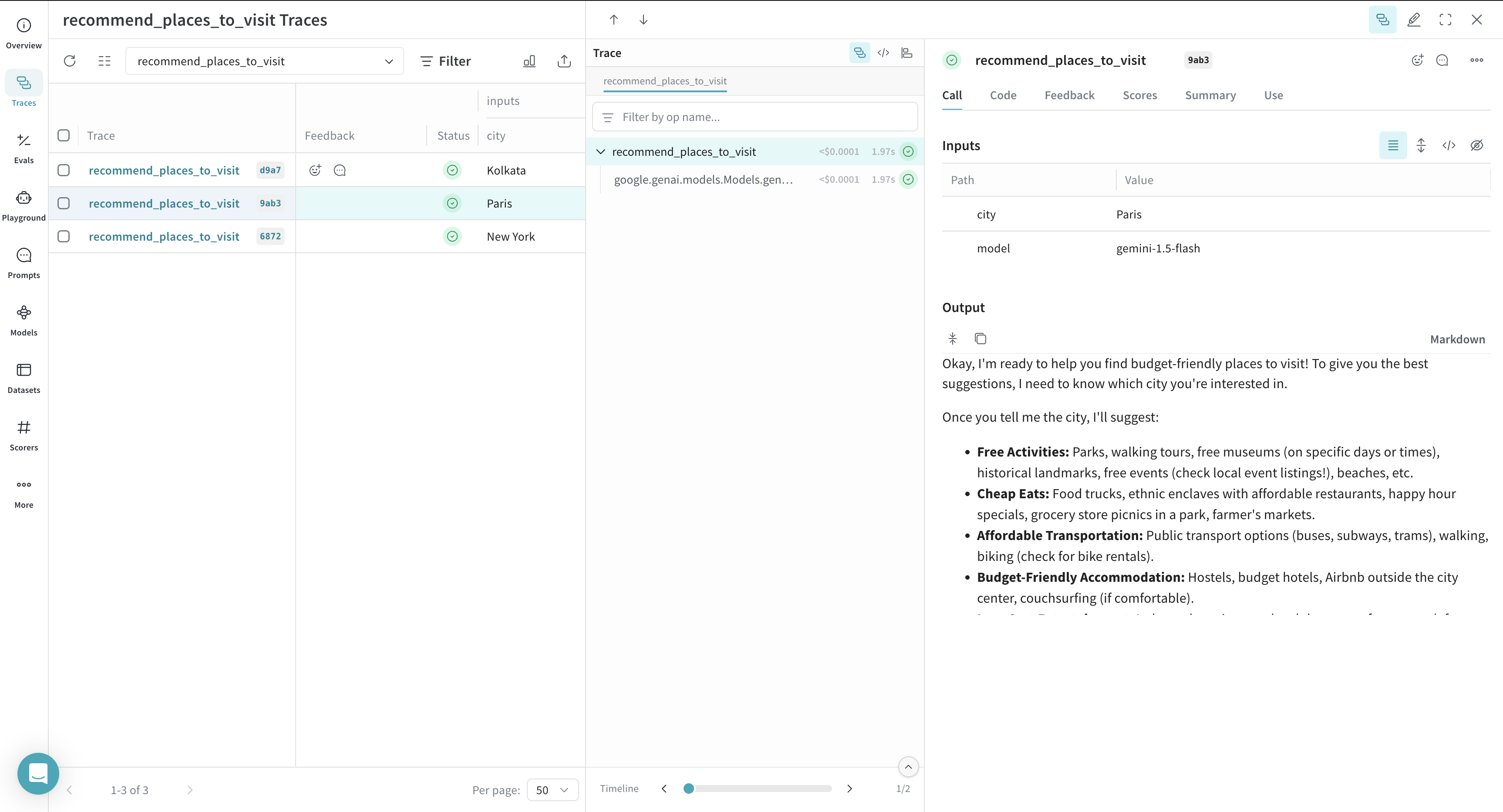Open the Playground sidebar section
The height and width of the screenshot is (812, 1503).
point(24,205)
